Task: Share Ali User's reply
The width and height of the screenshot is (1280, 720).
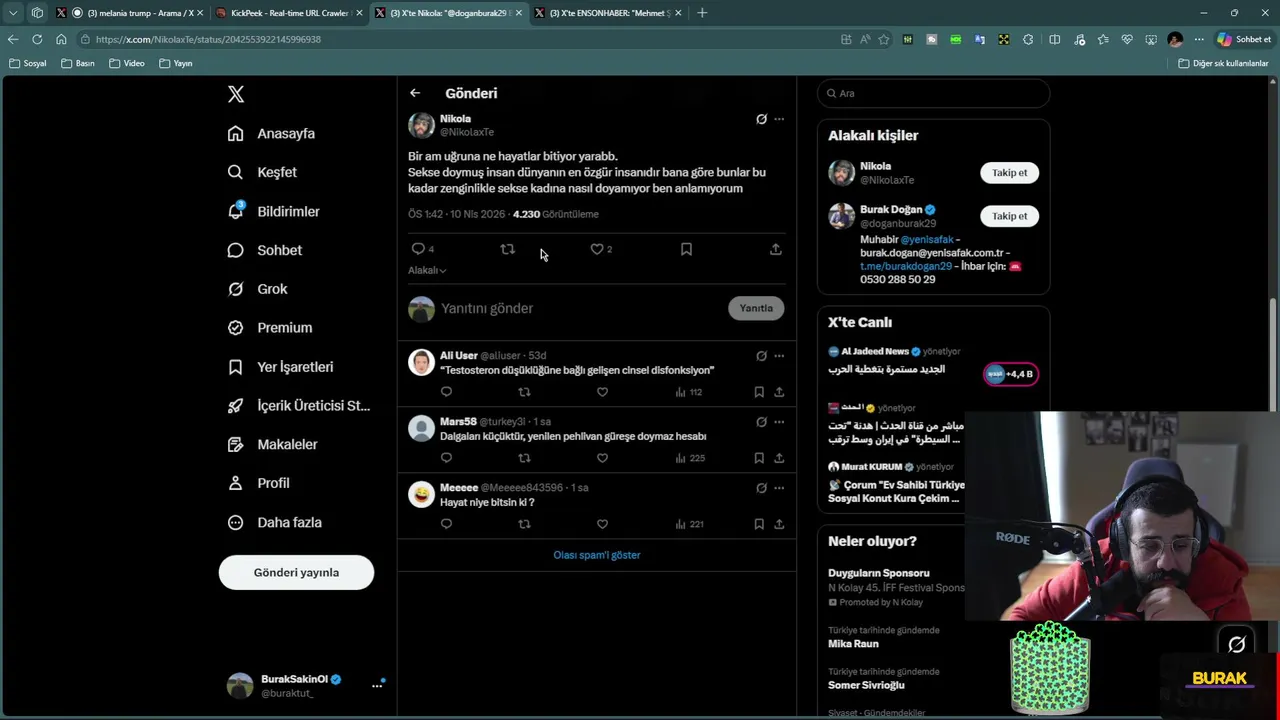Action: (x=779, y=392)
